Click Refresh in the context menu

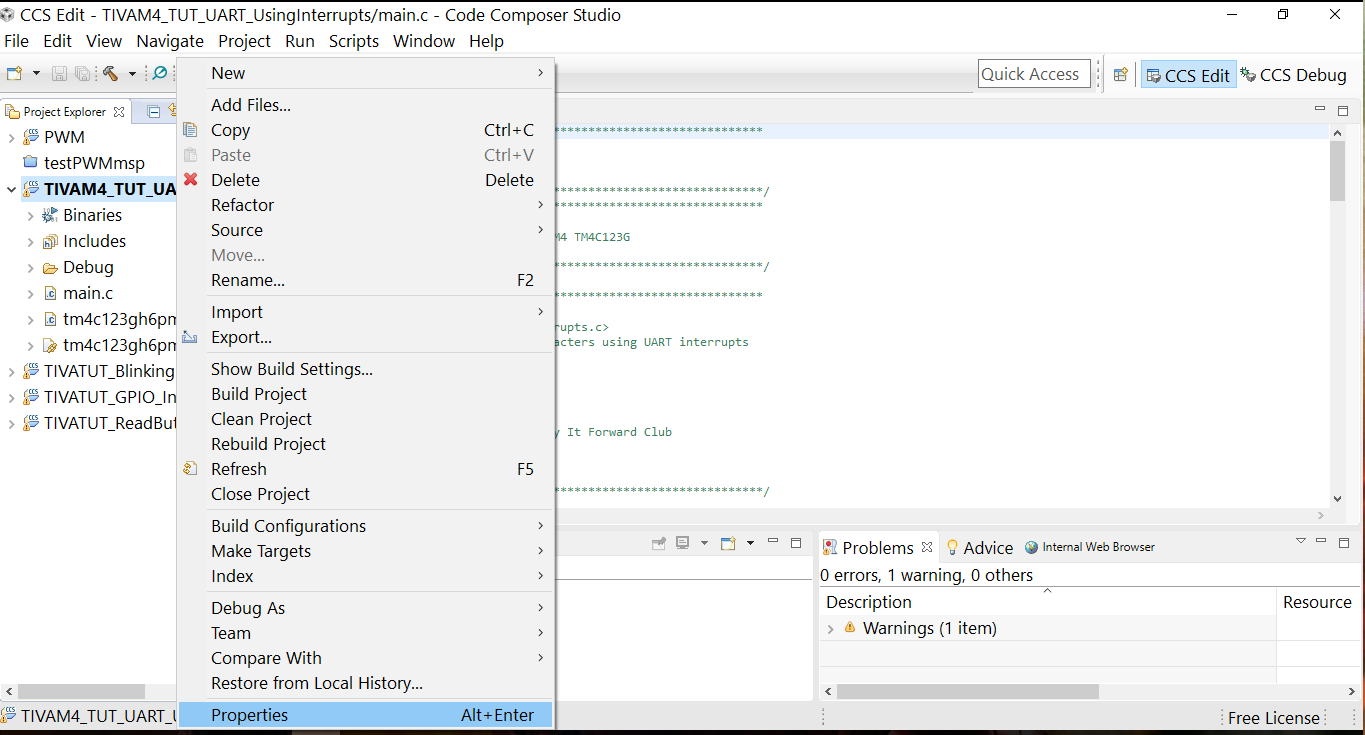tap(365, 469)
